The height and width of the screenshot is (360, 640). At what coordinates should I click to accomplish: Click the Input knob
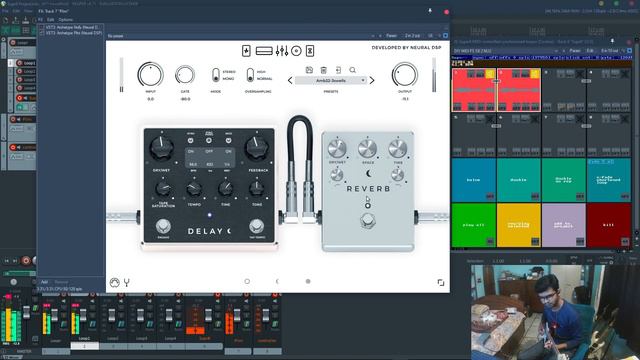(151, 75)
